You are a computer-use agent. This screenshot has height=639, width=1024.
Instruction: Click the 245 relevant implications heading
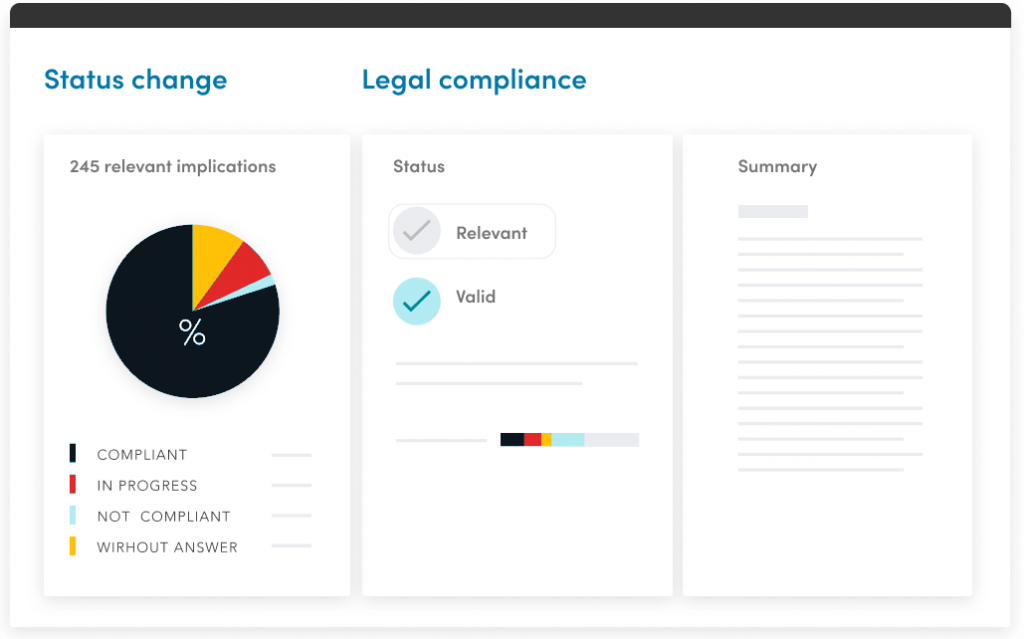pyautogui.click(x=173, y=167)
